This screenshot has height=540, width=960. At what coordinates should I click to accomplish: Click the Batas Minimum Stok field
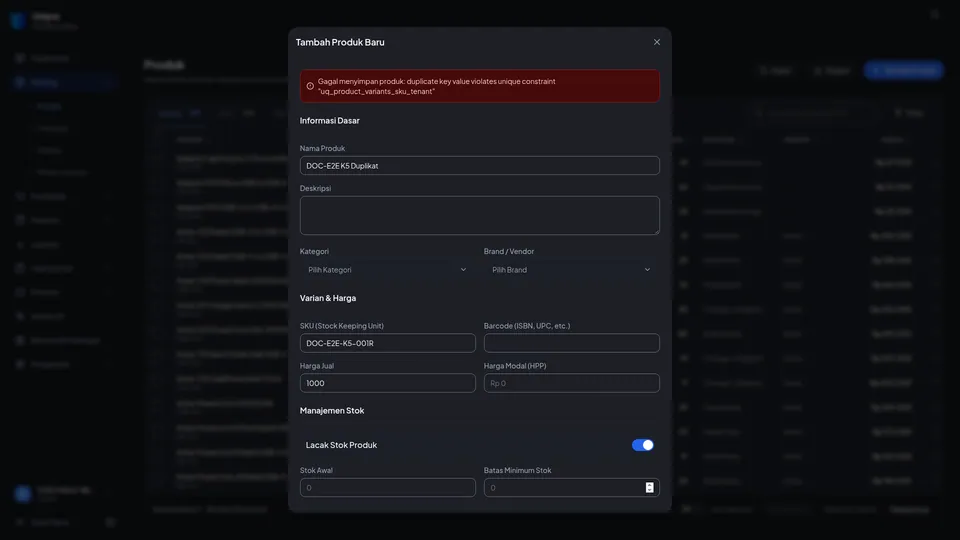(571, 488)
